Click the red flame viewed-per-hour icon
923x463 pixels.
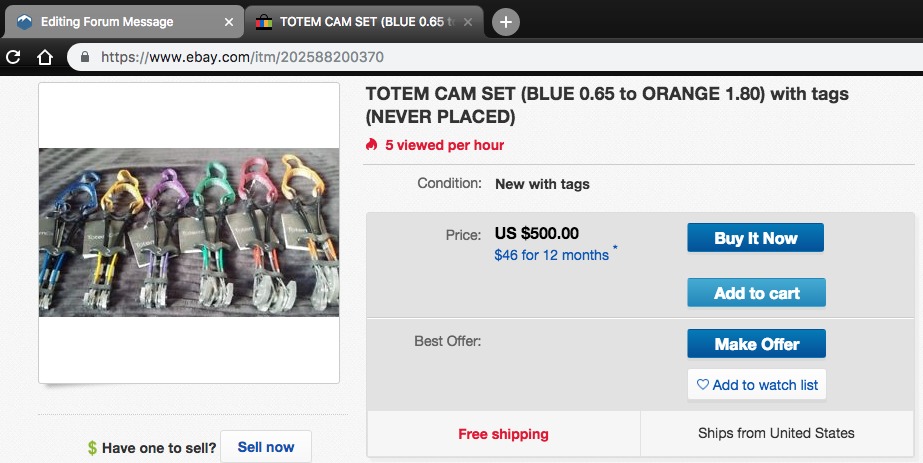372,145
